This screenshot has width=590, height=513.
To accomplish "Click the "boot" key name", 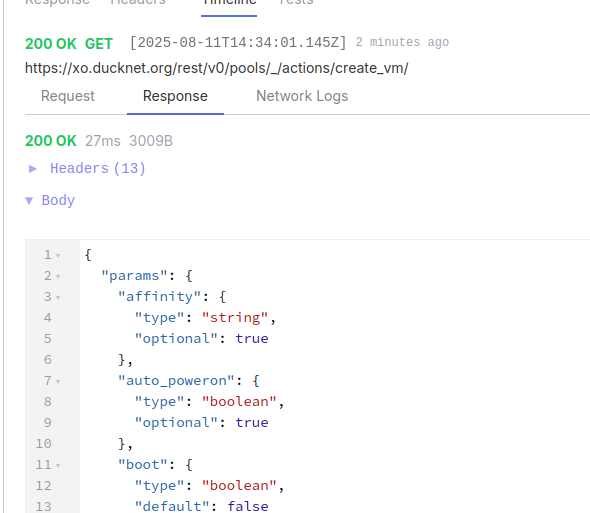I will click(x=143, y=465).
